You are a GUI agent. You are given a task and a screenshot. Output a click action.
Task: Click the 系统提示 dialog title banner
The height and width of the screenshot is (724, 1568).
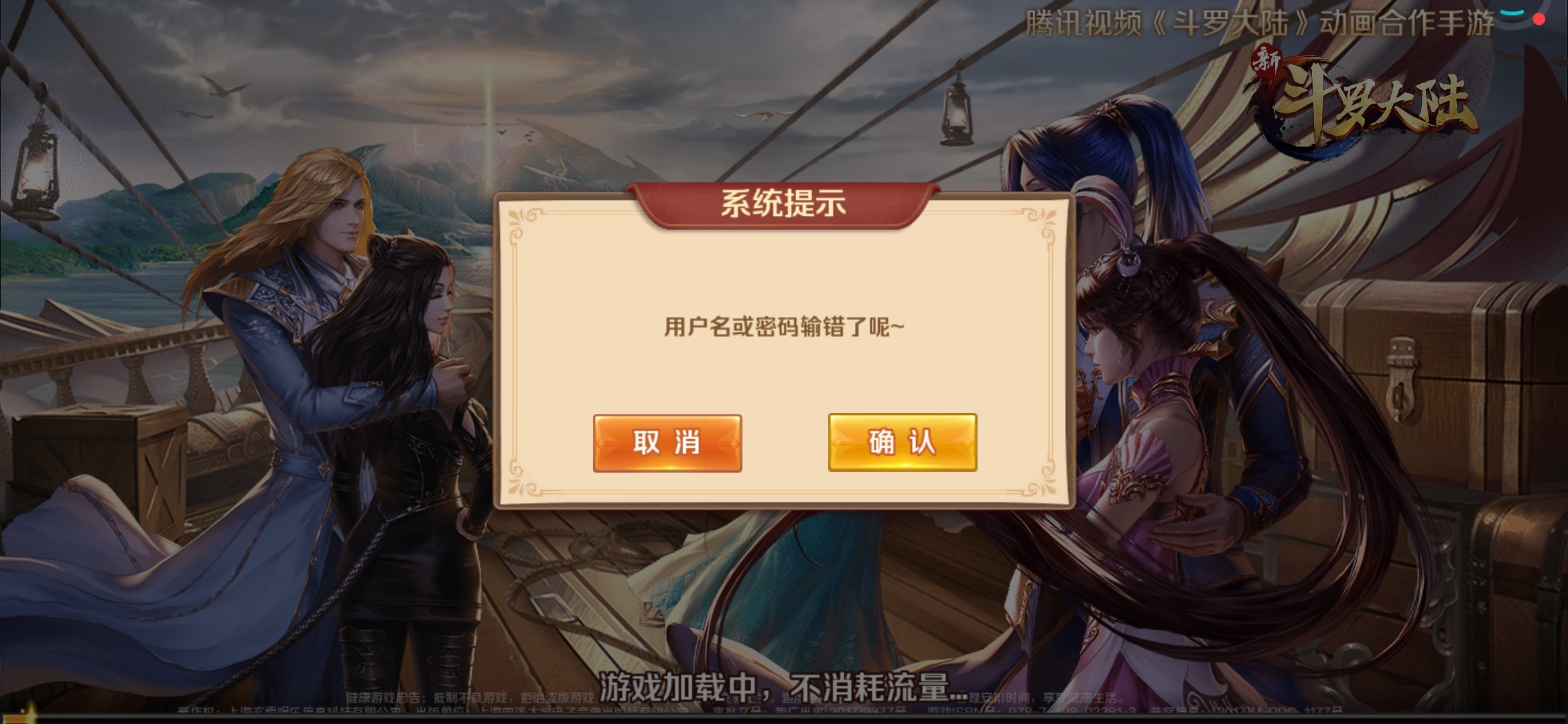(783, 204)
